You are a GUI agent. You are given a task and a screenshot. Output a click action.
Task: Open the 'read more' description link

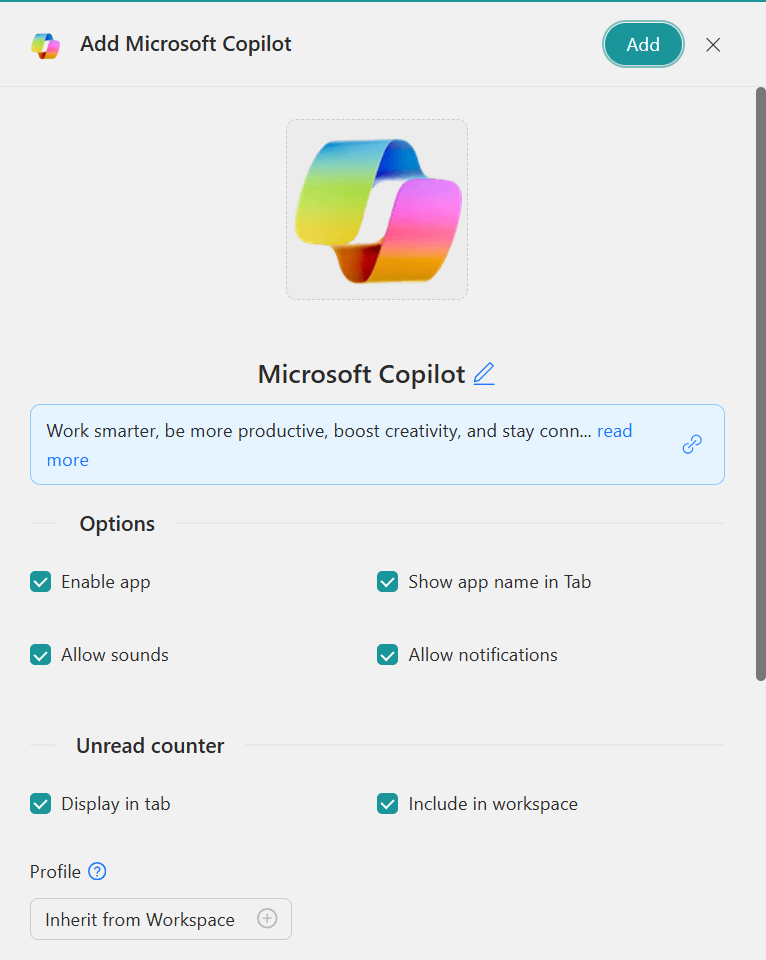click(614, 431)
